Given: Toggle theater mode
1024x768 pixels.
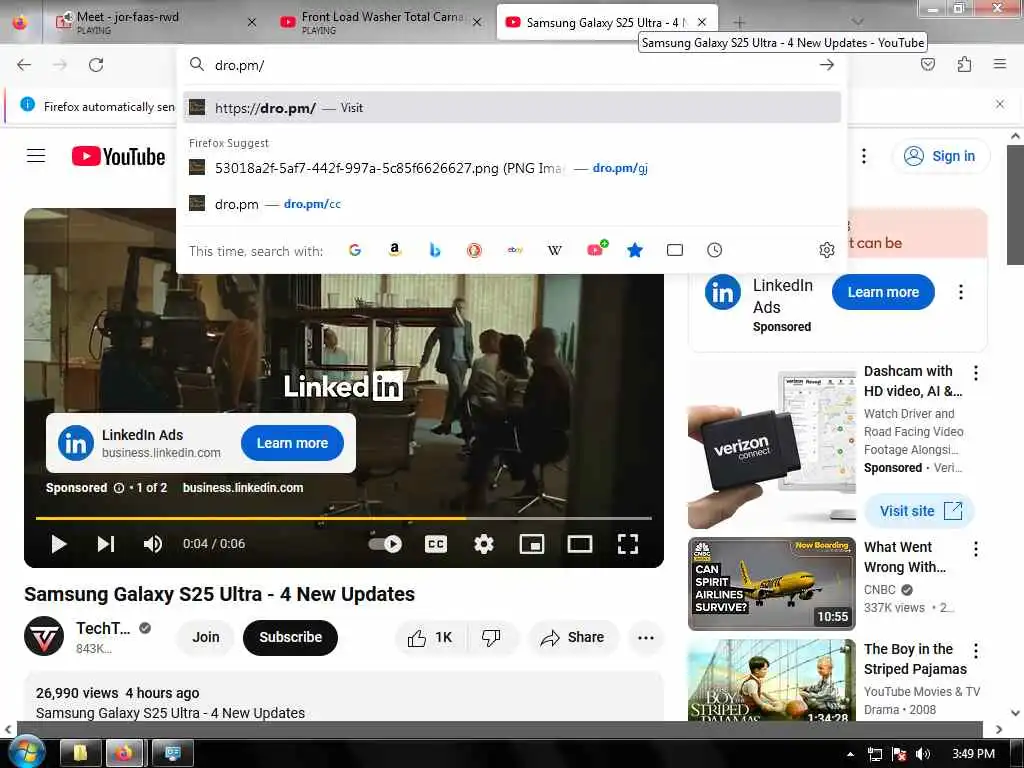Looking at the screenshot, I should [580, 544].
